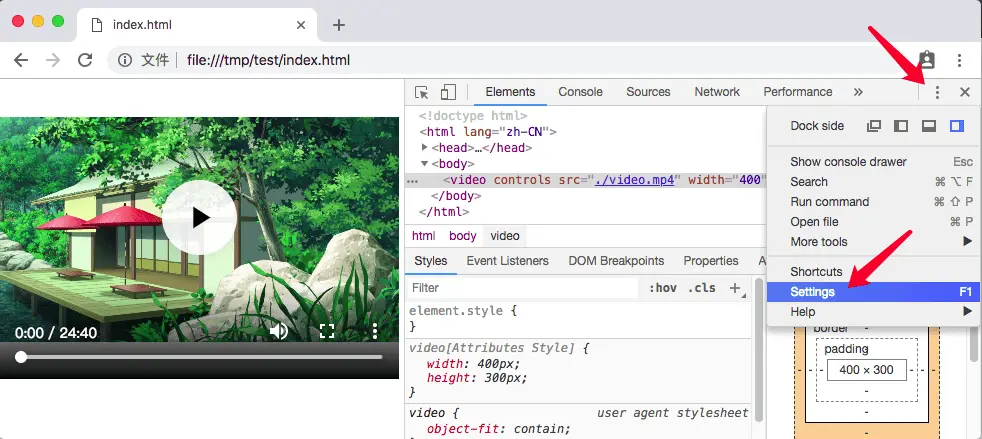Toggle the .cls class editor
The image size is (982, 439).
pos(701,288)
